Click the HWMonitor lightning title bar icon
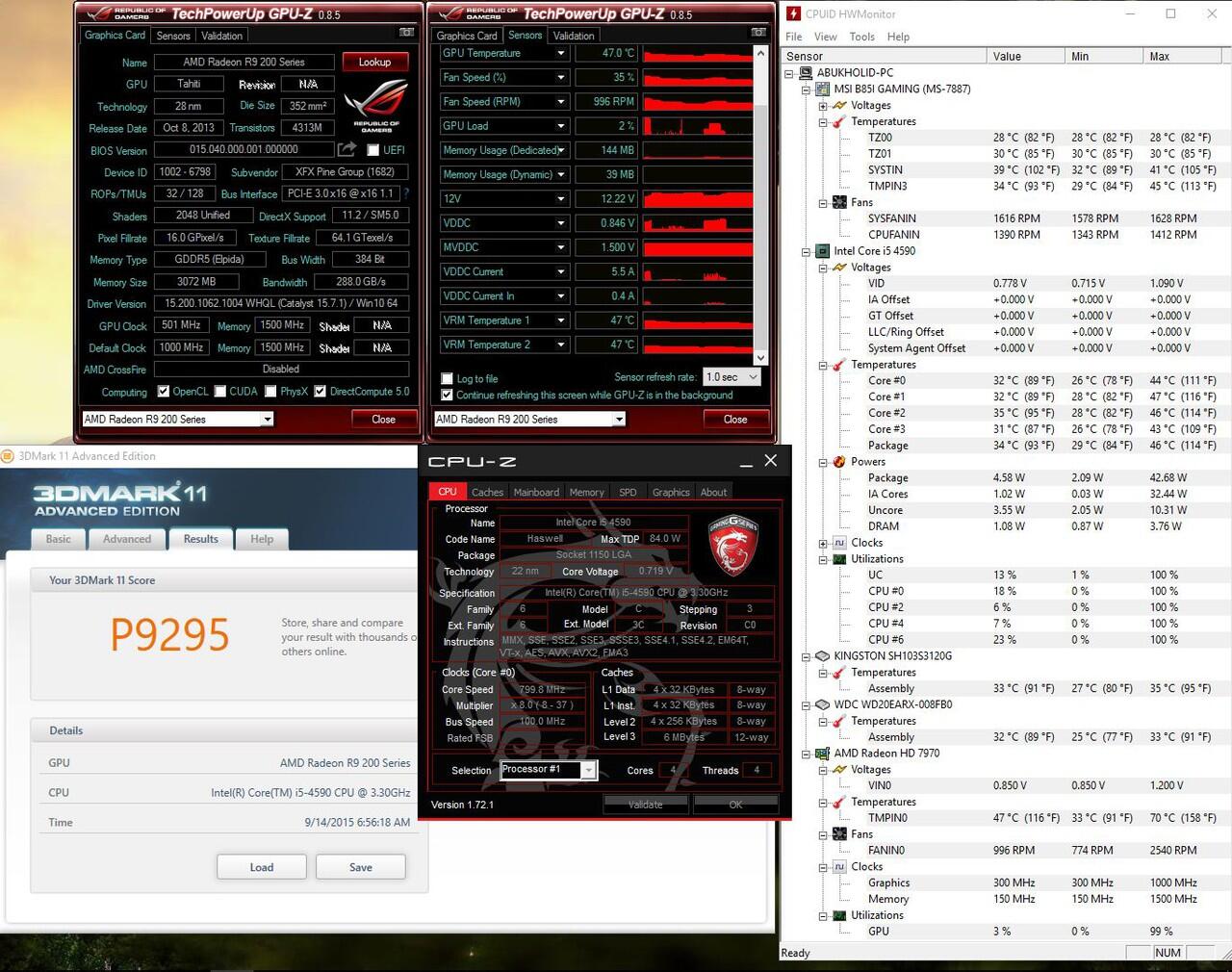The image size is (1232, 972). coord(793,13)
